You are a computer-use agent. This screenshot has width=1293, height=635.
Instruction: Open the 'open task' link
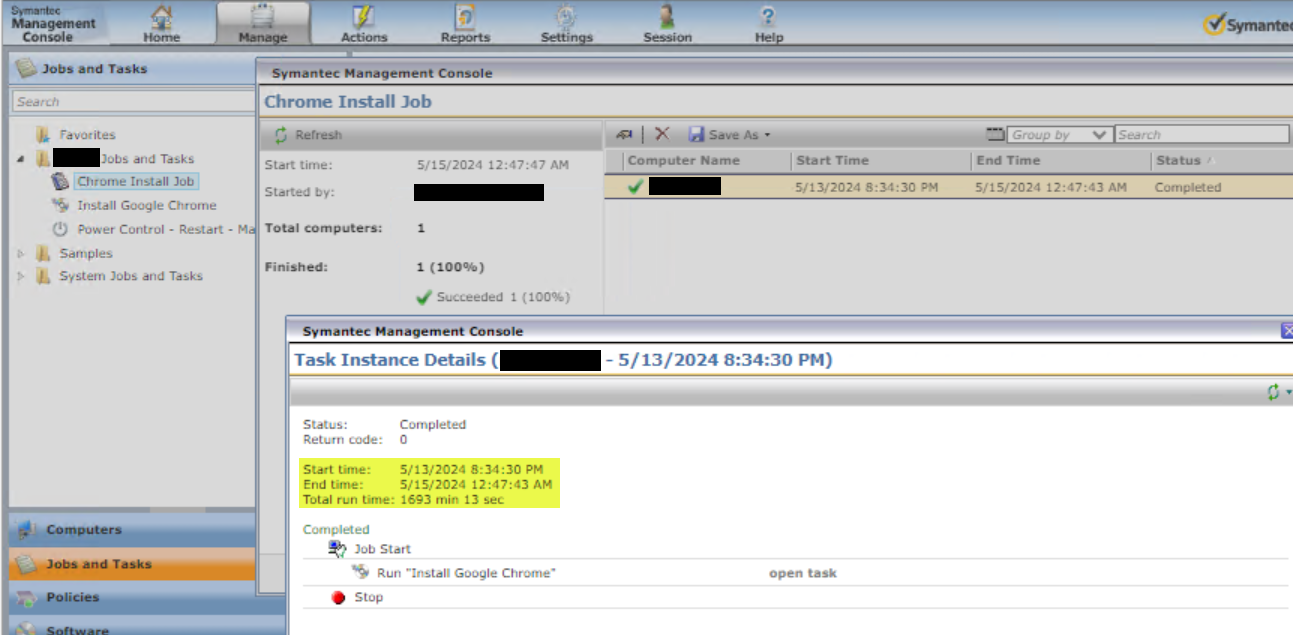point(803,573)
